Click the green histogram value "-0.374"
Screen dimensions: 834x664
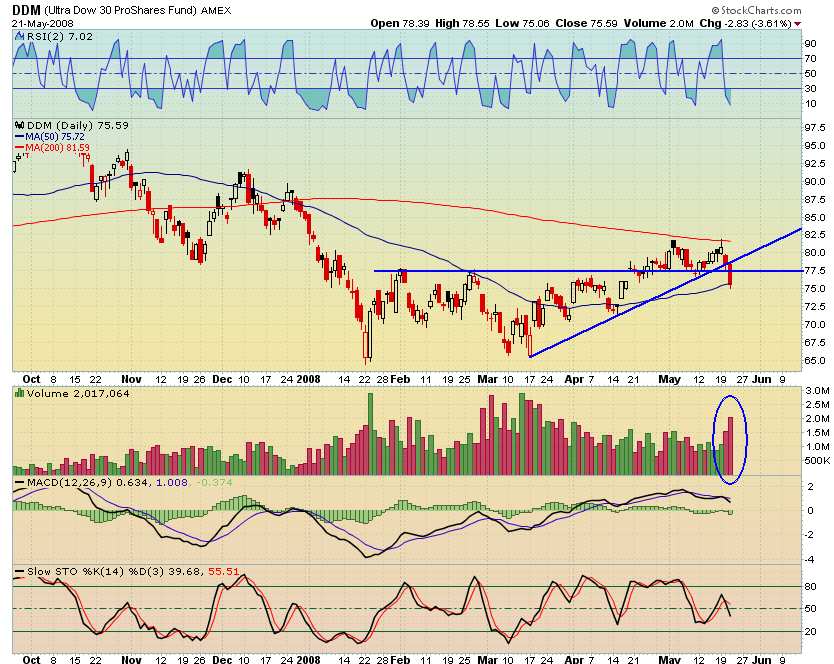pos(214,483)
